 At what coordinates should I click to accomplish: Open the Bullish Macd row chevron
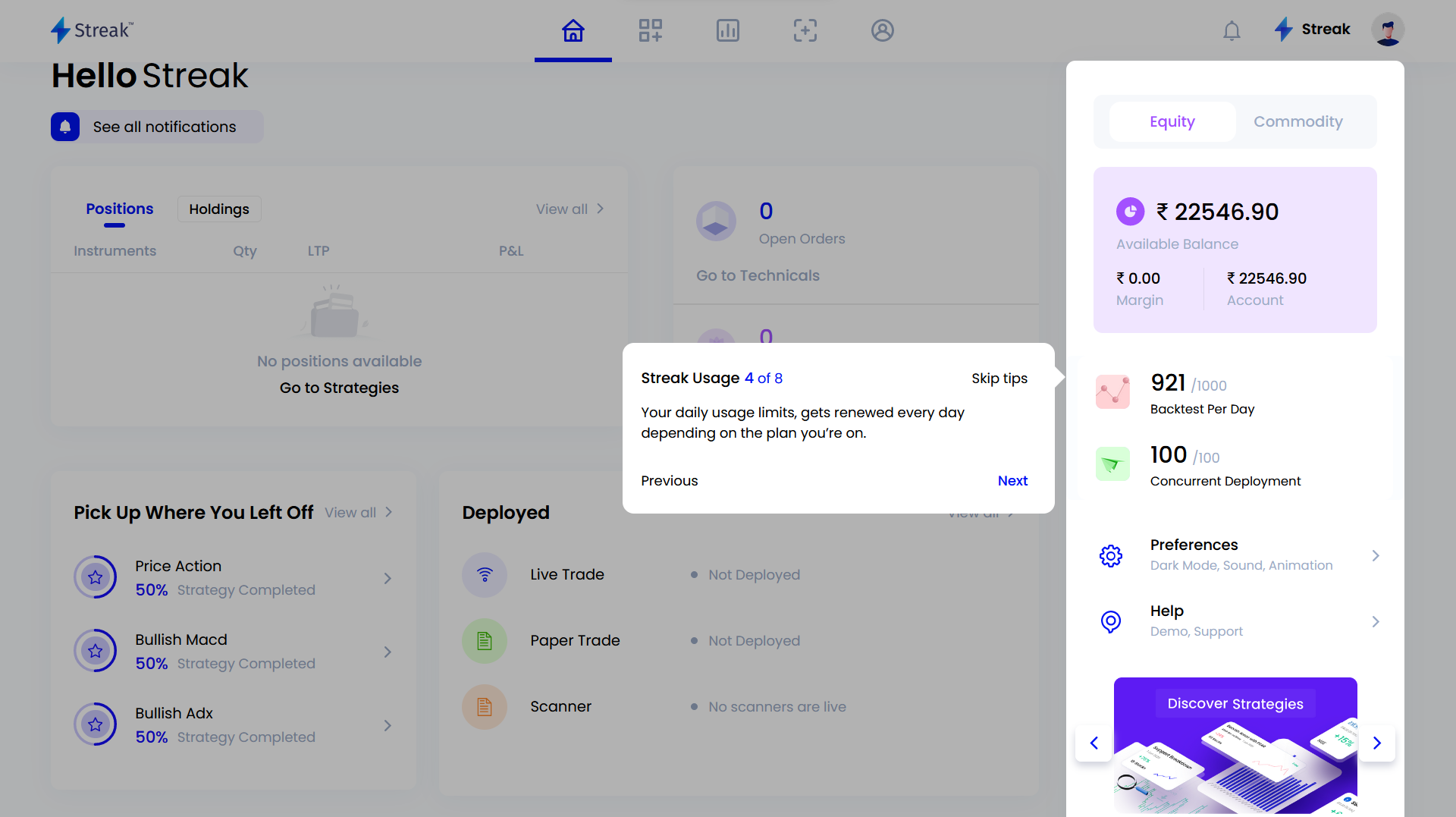388,652
